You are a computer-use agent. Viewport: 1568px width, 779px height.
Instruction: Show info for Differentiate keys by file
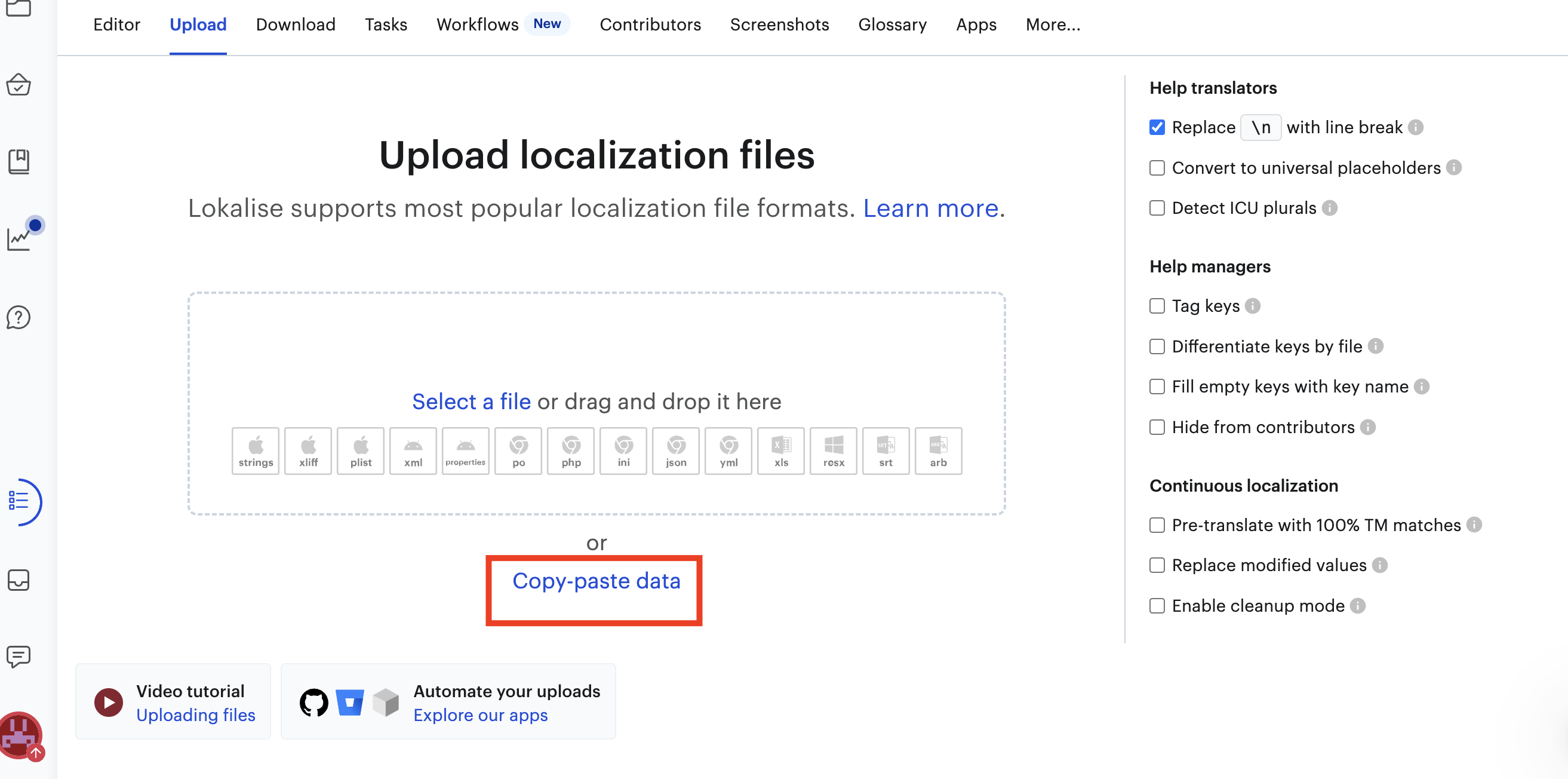[x=1376, y=346]
